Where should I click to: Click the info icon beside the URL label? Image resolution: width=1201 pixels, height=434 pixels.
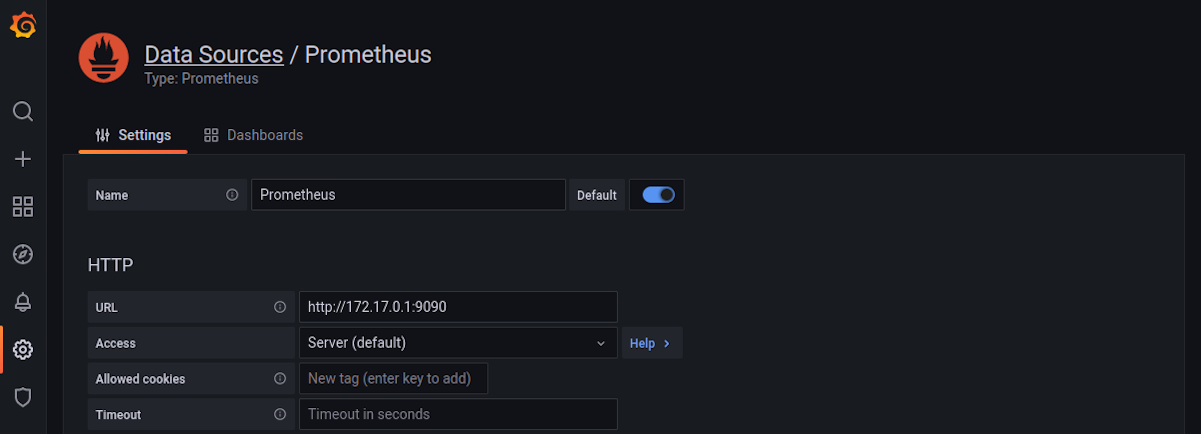[280, 307]
